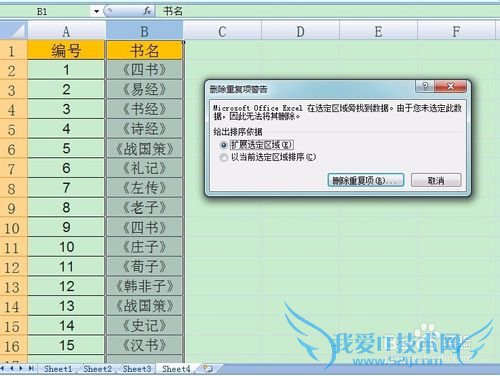Click the cell containing 《老子》
Screen dimensions: 500x376
point(144,207)
